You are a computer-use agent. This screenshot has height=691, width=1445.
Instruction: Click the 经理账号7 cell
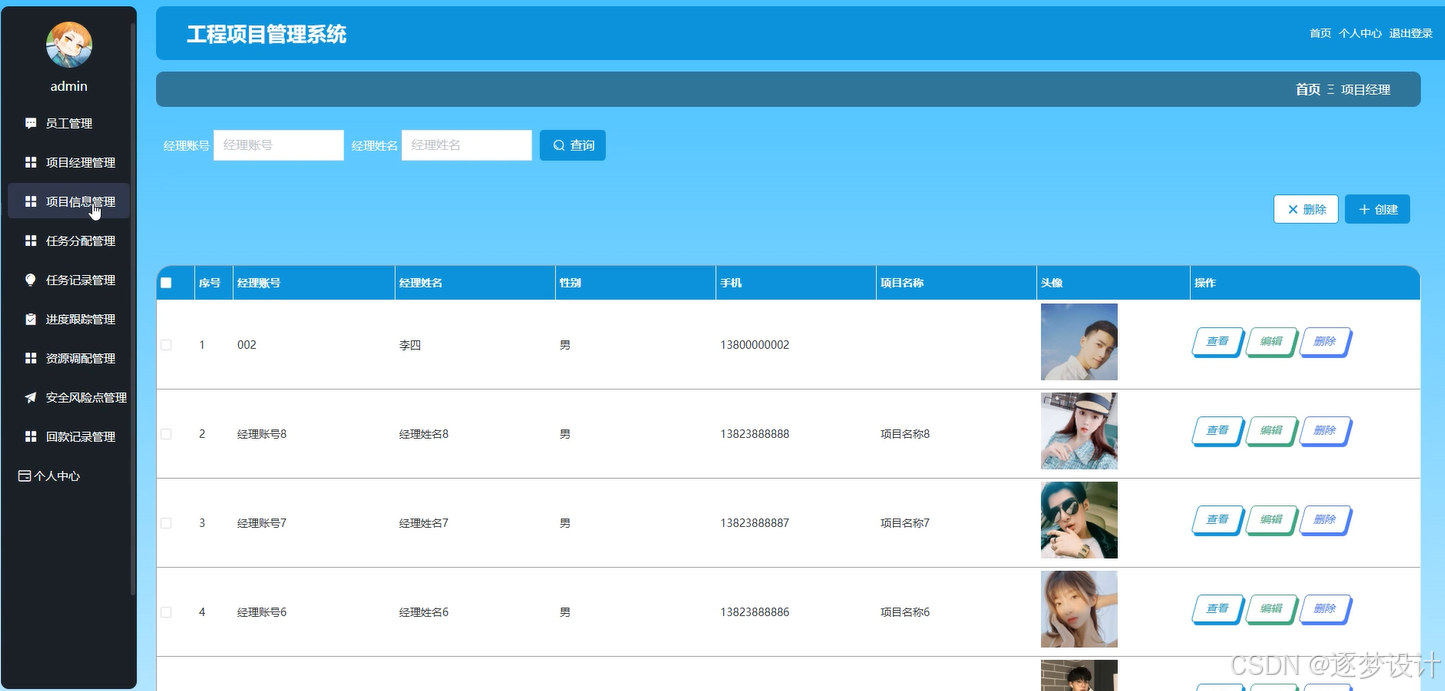262,523
